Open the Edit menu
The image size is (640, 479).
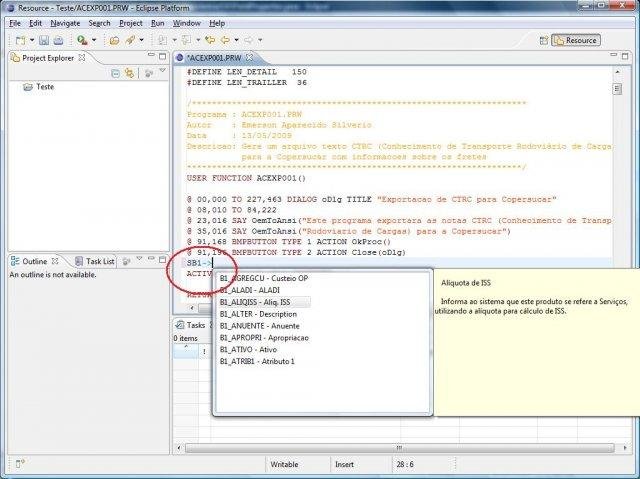tap(36, 23)
